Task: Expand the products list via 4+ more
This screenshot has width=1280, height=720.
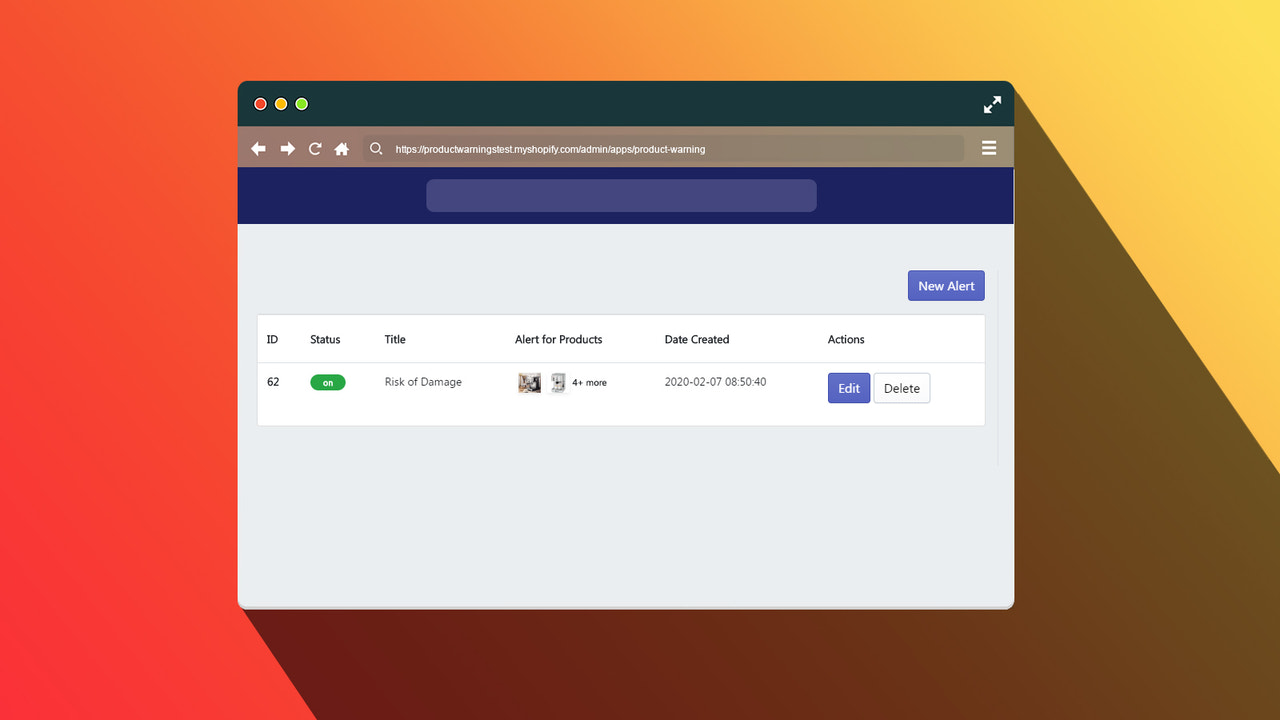Action: 589,382
